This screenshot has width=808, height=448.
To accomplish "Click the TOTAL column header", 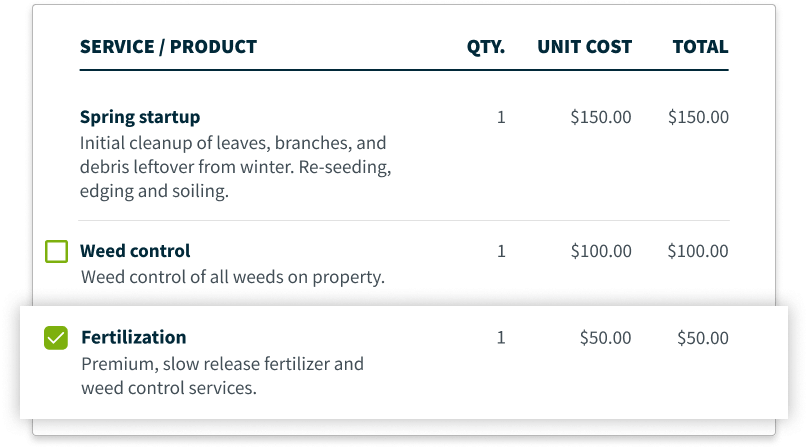I will coord(700,47).
